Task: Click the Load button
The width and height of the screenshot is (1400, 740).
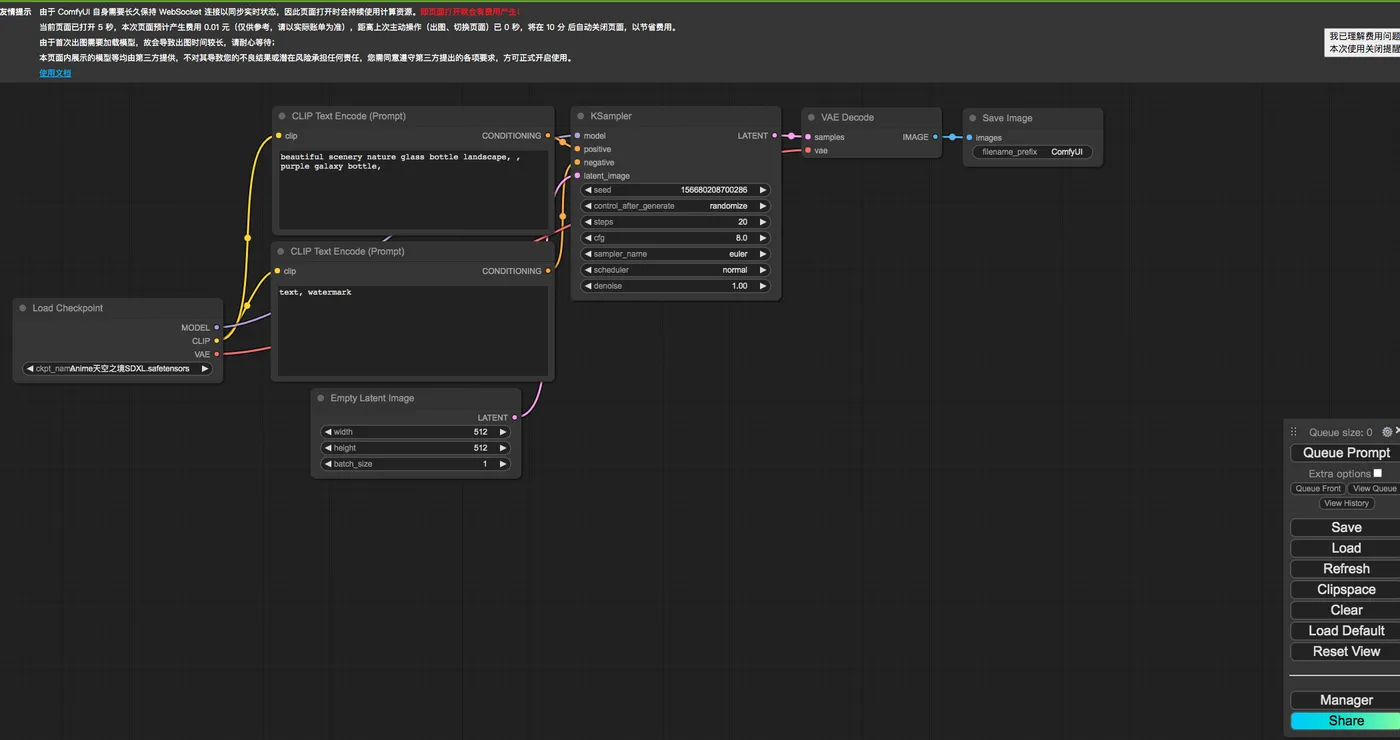Action: coord(1346,548)
